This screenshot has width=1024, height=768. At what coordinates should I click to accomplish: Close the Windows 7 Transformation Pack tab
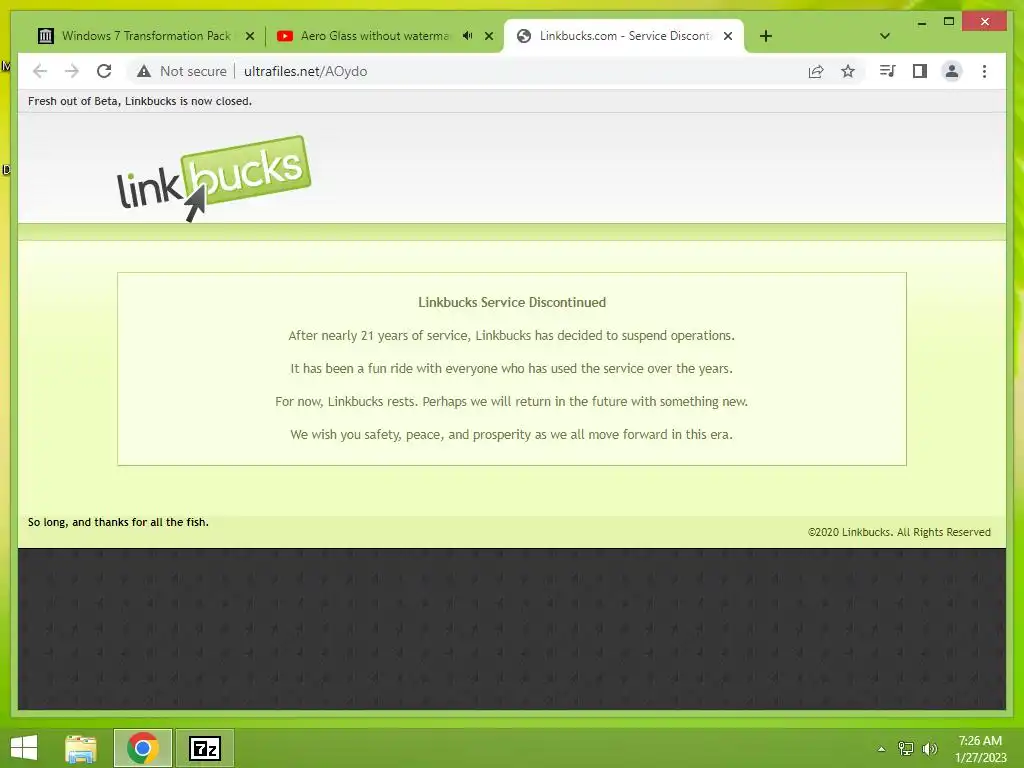tap(249, 36)
